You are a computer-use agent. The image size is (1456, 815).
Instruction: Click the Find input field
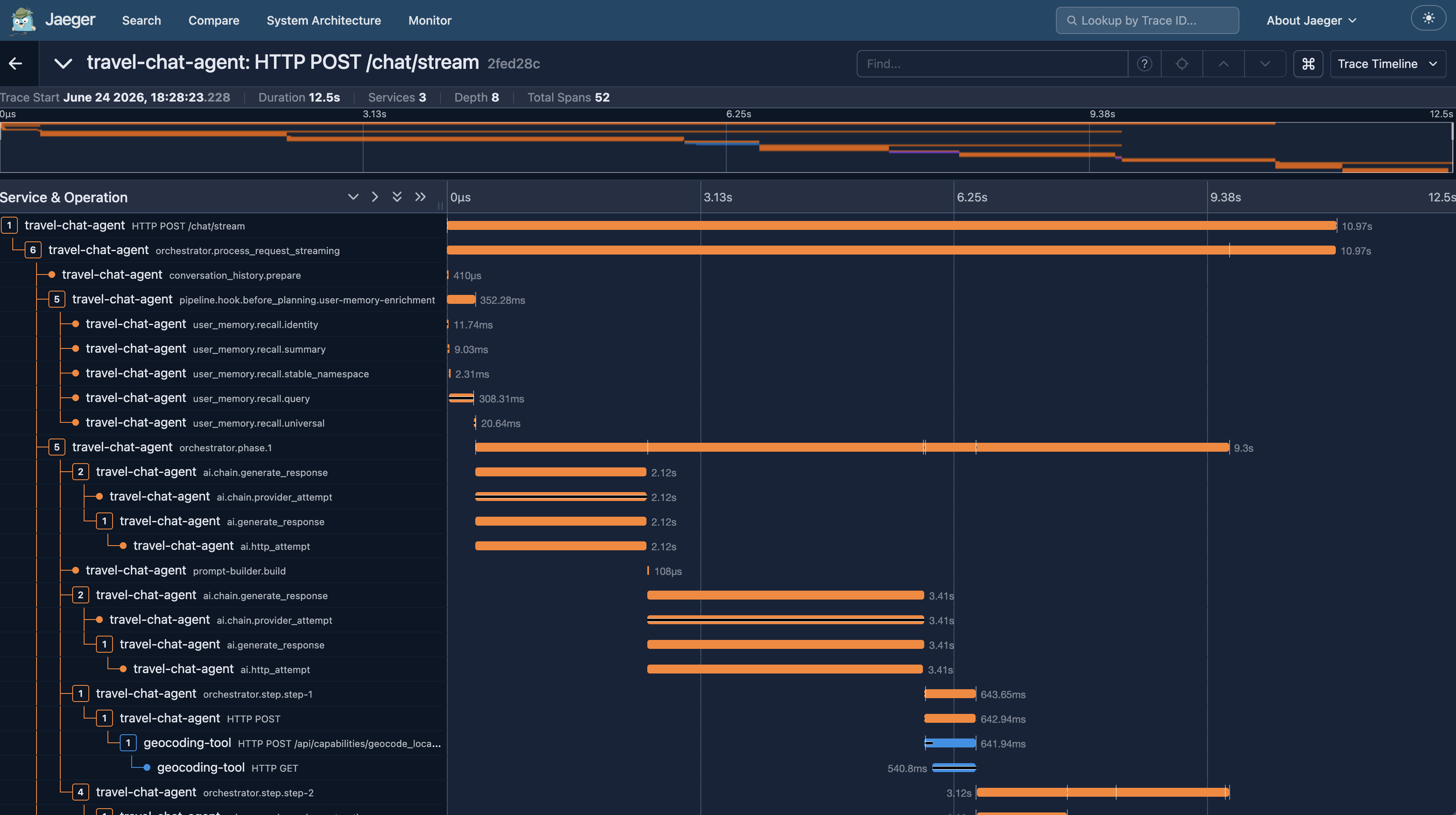coord(993,64)
